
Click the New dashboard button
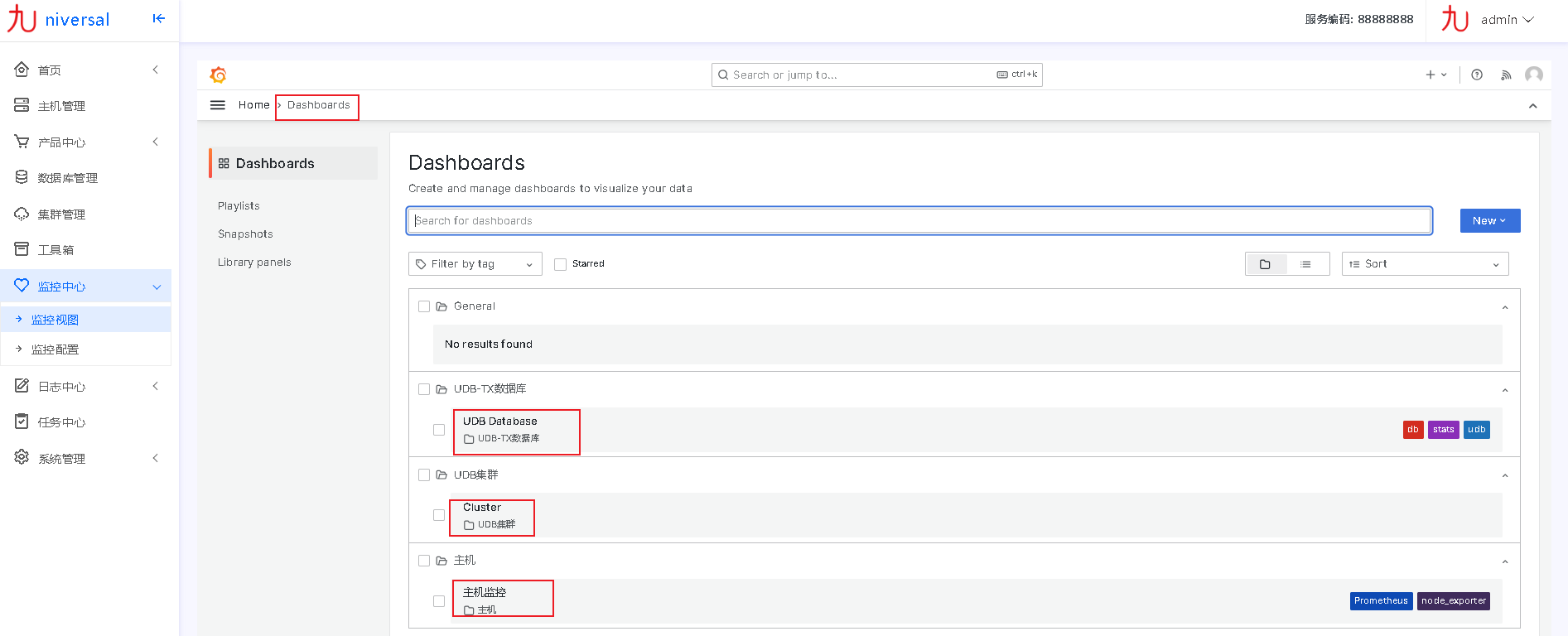(x=1489, y=221)
